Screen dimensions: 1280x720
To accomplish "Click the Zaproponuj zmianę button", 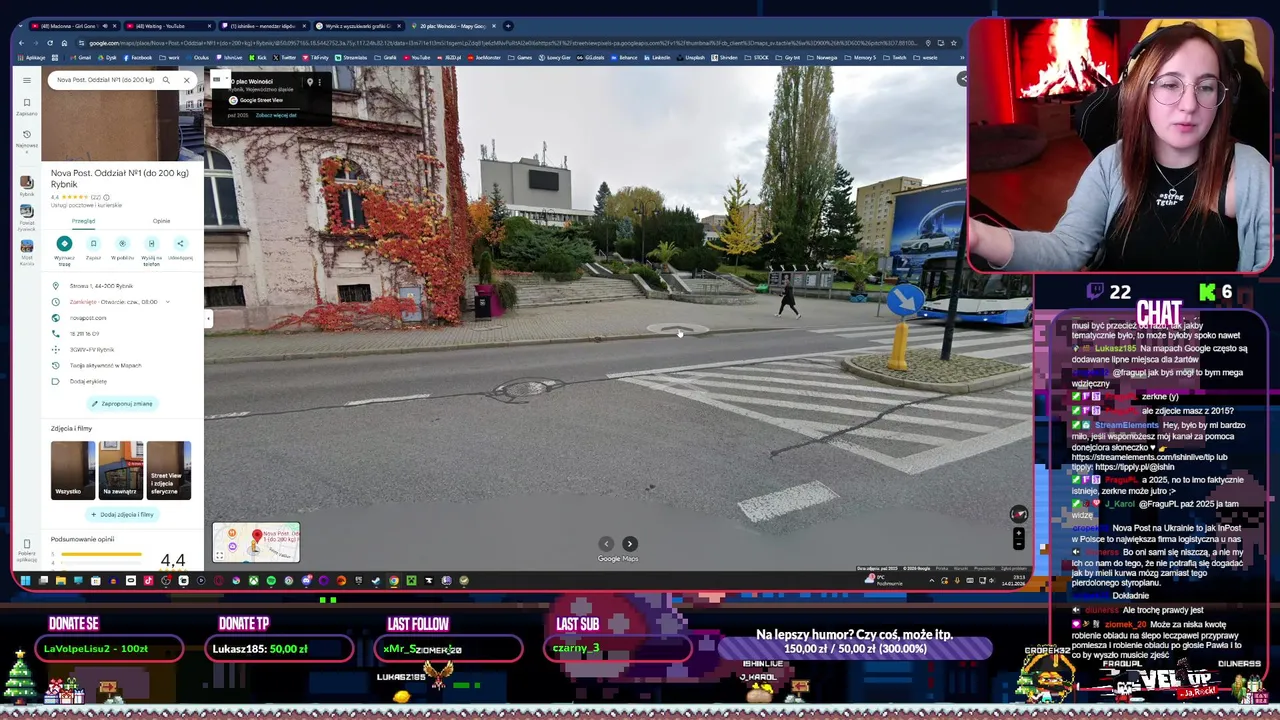I will 121,404.
